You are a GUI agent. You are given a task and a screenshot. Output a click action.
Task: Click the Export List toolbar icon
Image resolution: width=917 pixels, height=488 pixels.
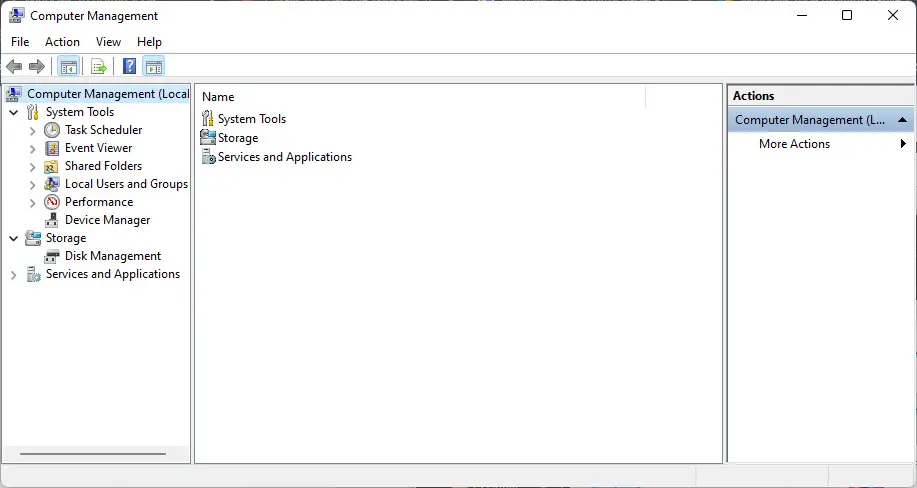coord(99,67)
